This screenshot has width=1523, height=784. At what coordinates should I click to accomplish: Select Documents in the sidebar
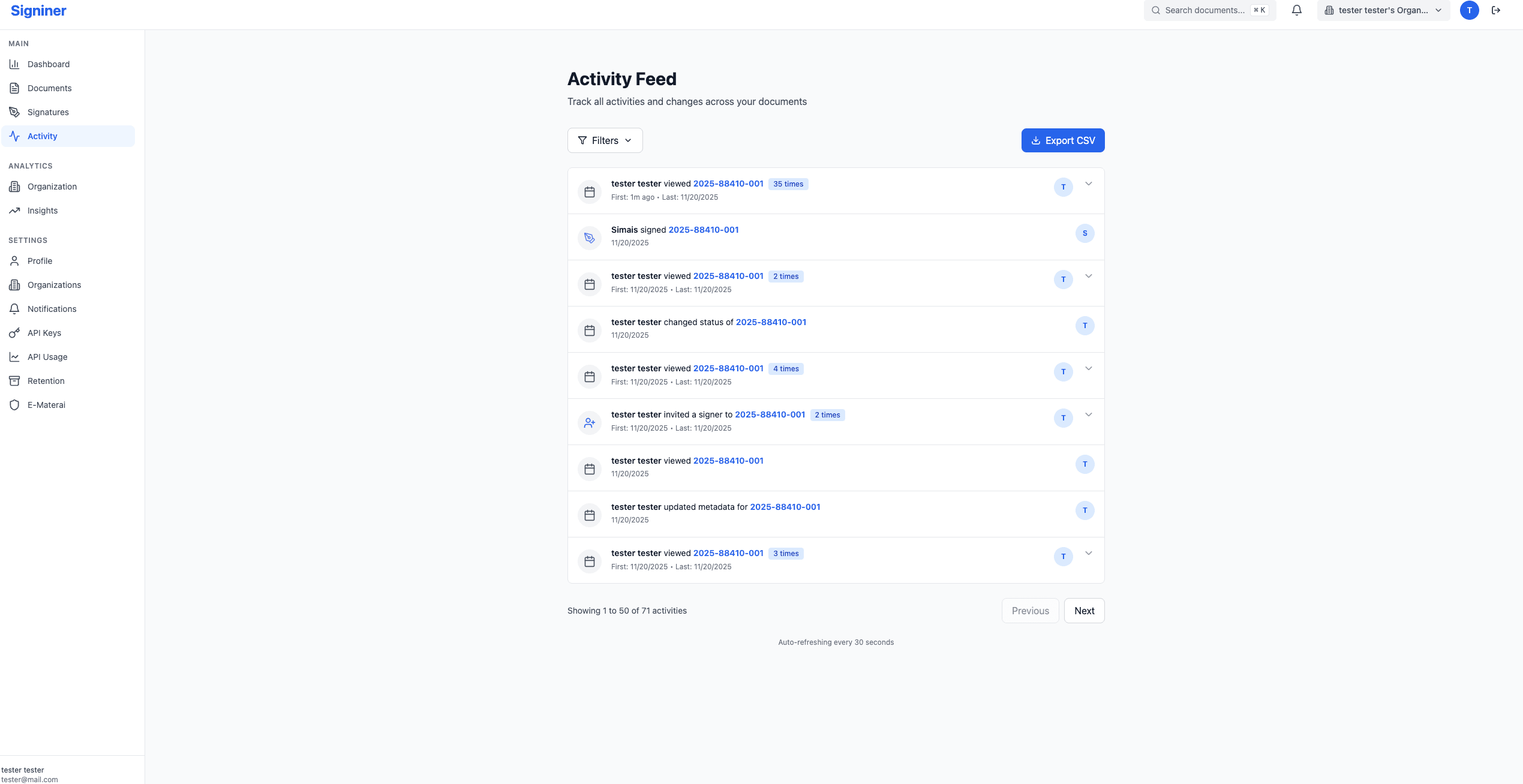[x=49, y=88]
